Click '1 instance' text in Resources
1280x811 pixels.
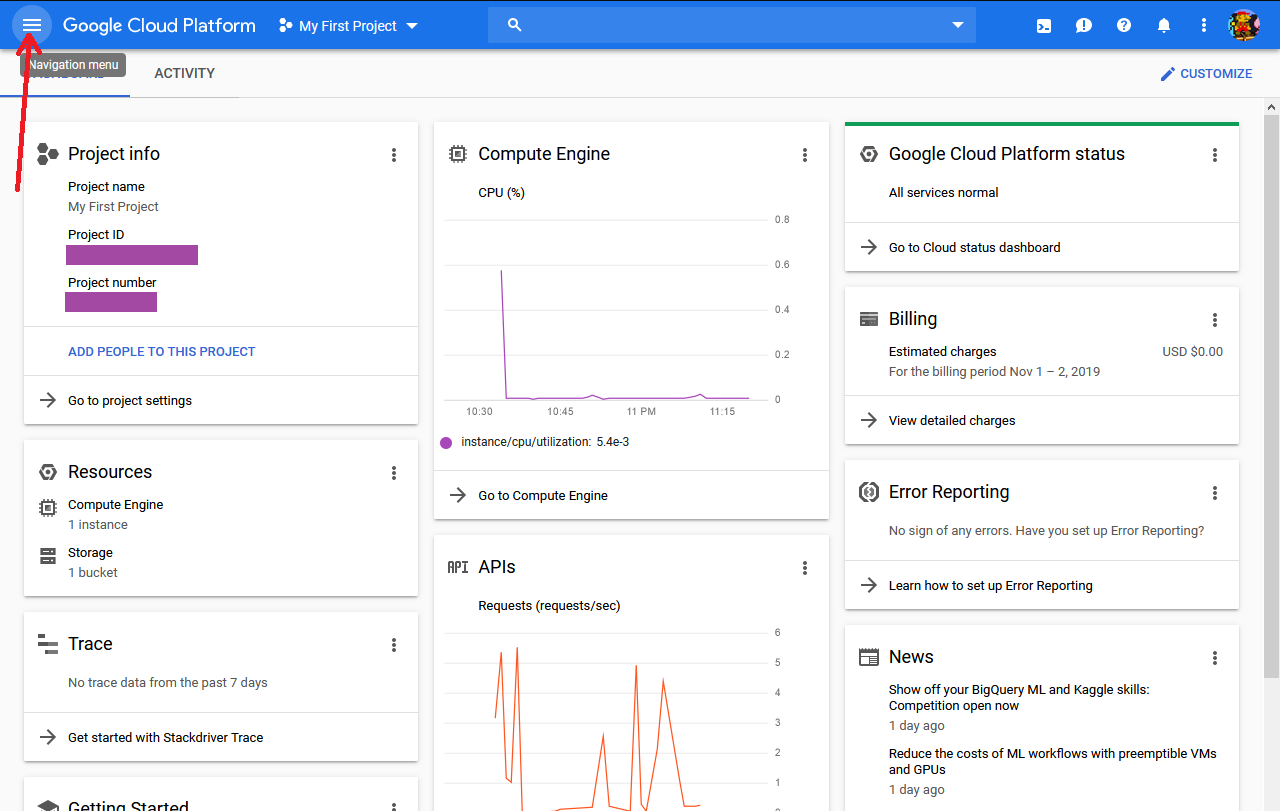click(x=98, y=525)
